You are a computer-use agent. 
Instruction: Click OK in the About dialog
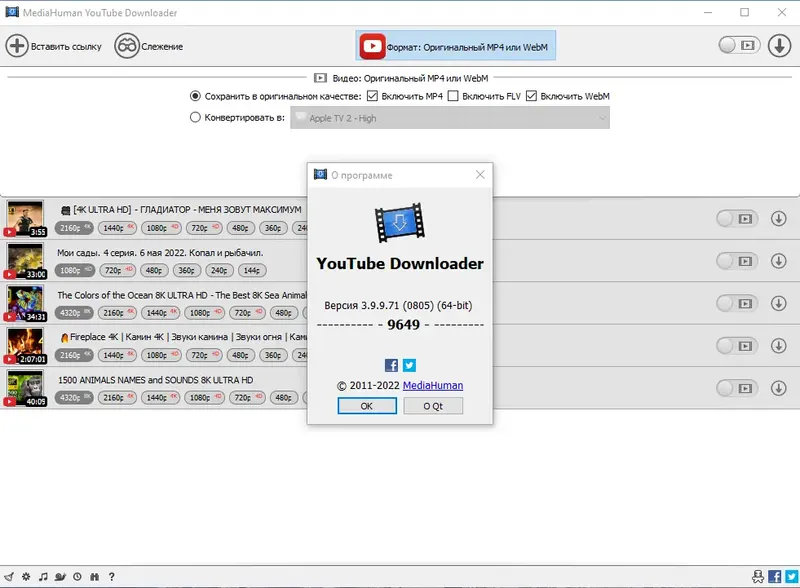366,404
